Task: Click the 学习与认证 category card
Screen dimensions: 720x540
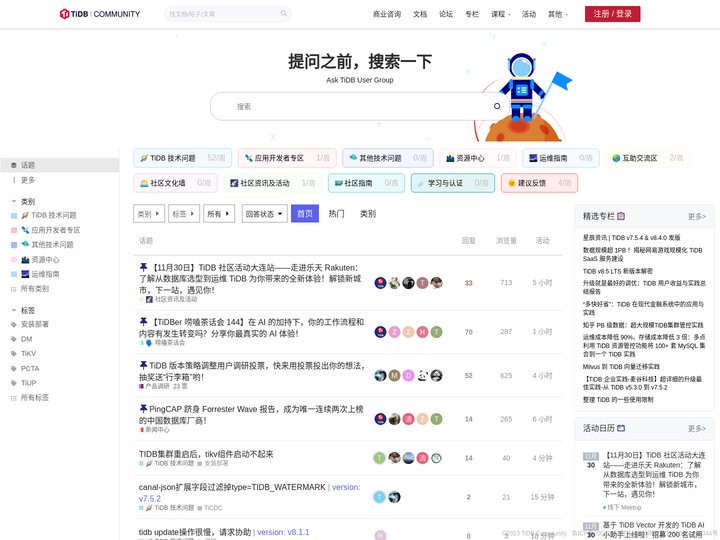Action: click(453, 183)
